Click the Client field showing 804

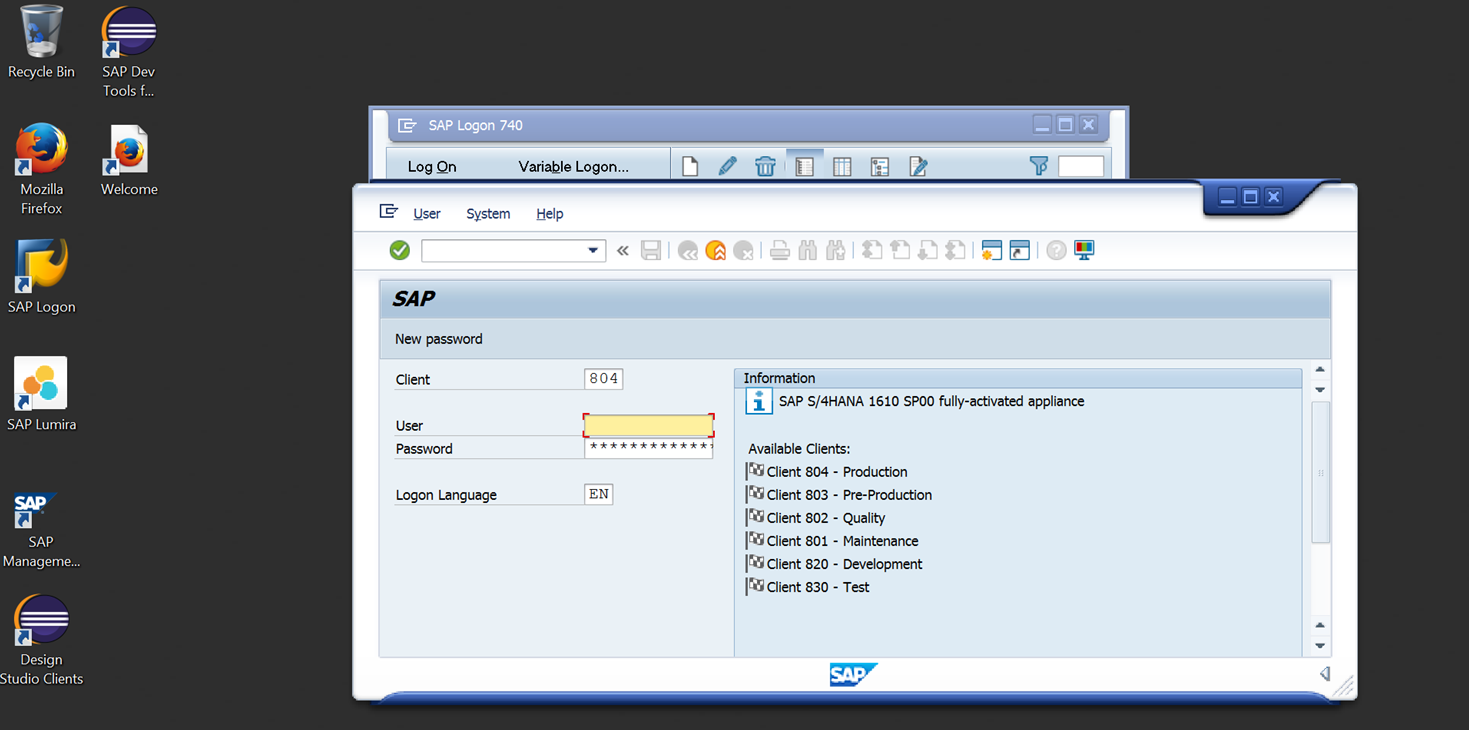coord(603,379)
